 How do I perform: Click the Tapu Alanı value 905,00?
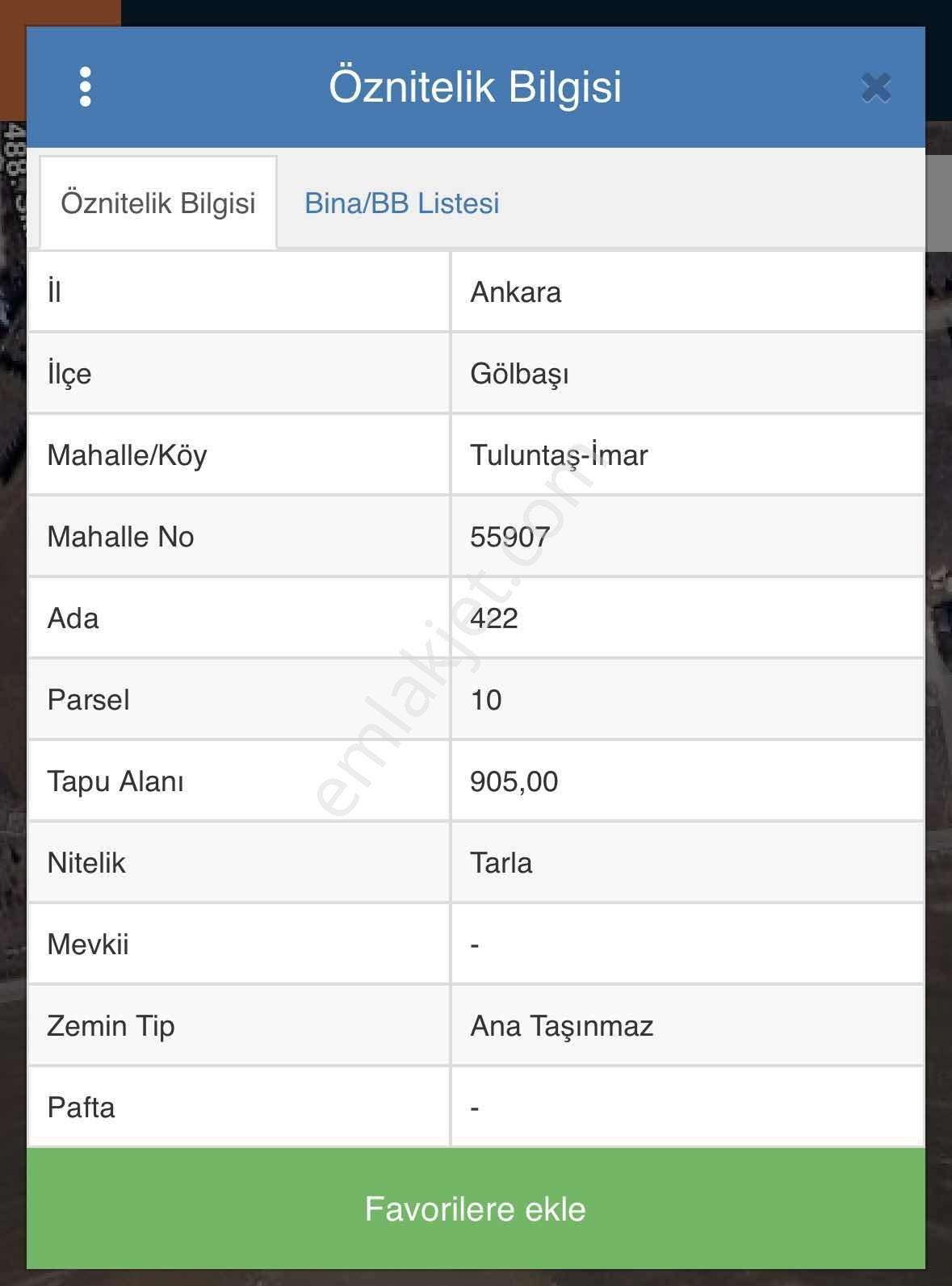(x=514, y=781)
